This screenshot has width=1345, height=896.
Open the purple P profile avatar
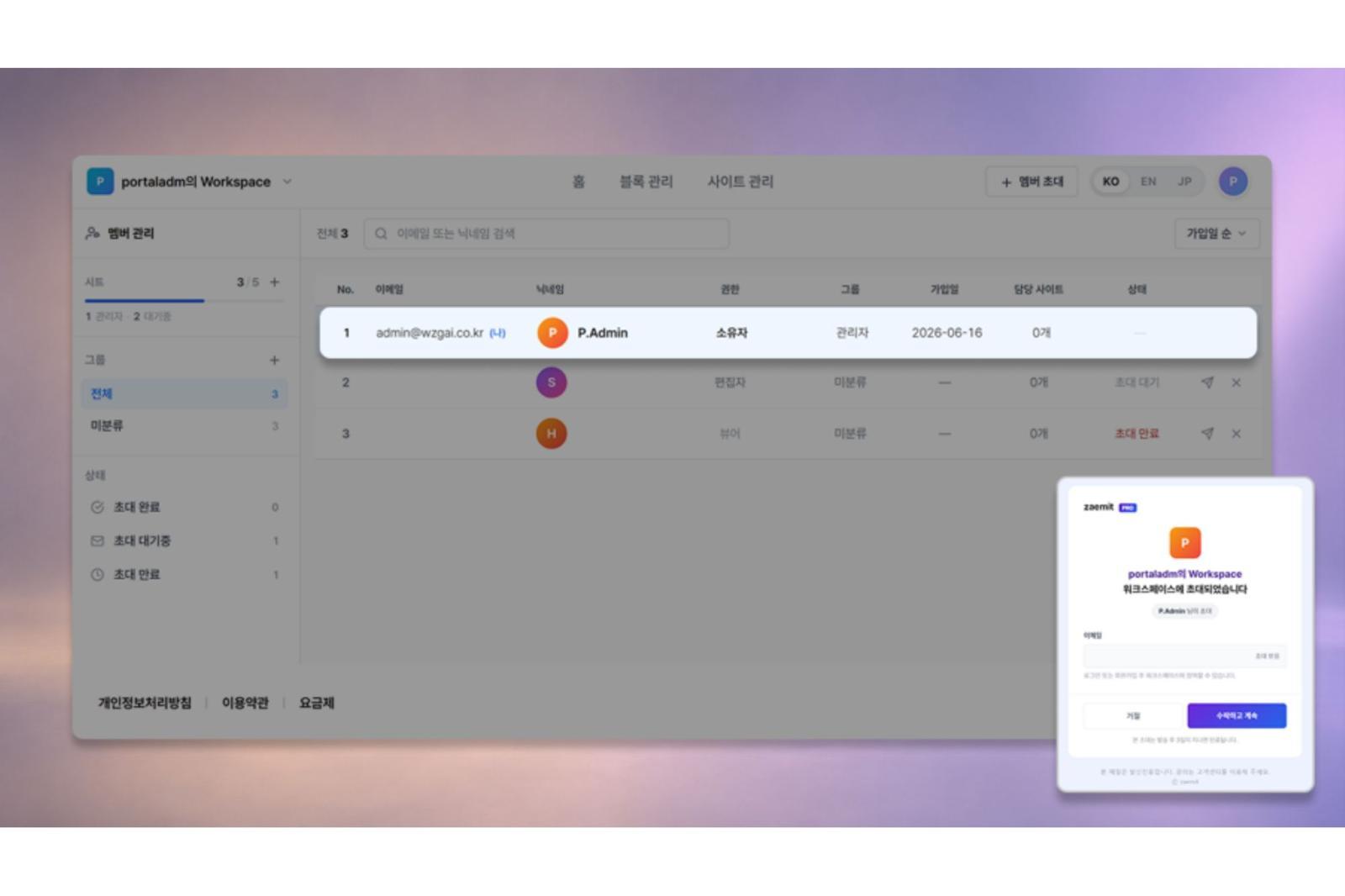[x=1233, y=181]
